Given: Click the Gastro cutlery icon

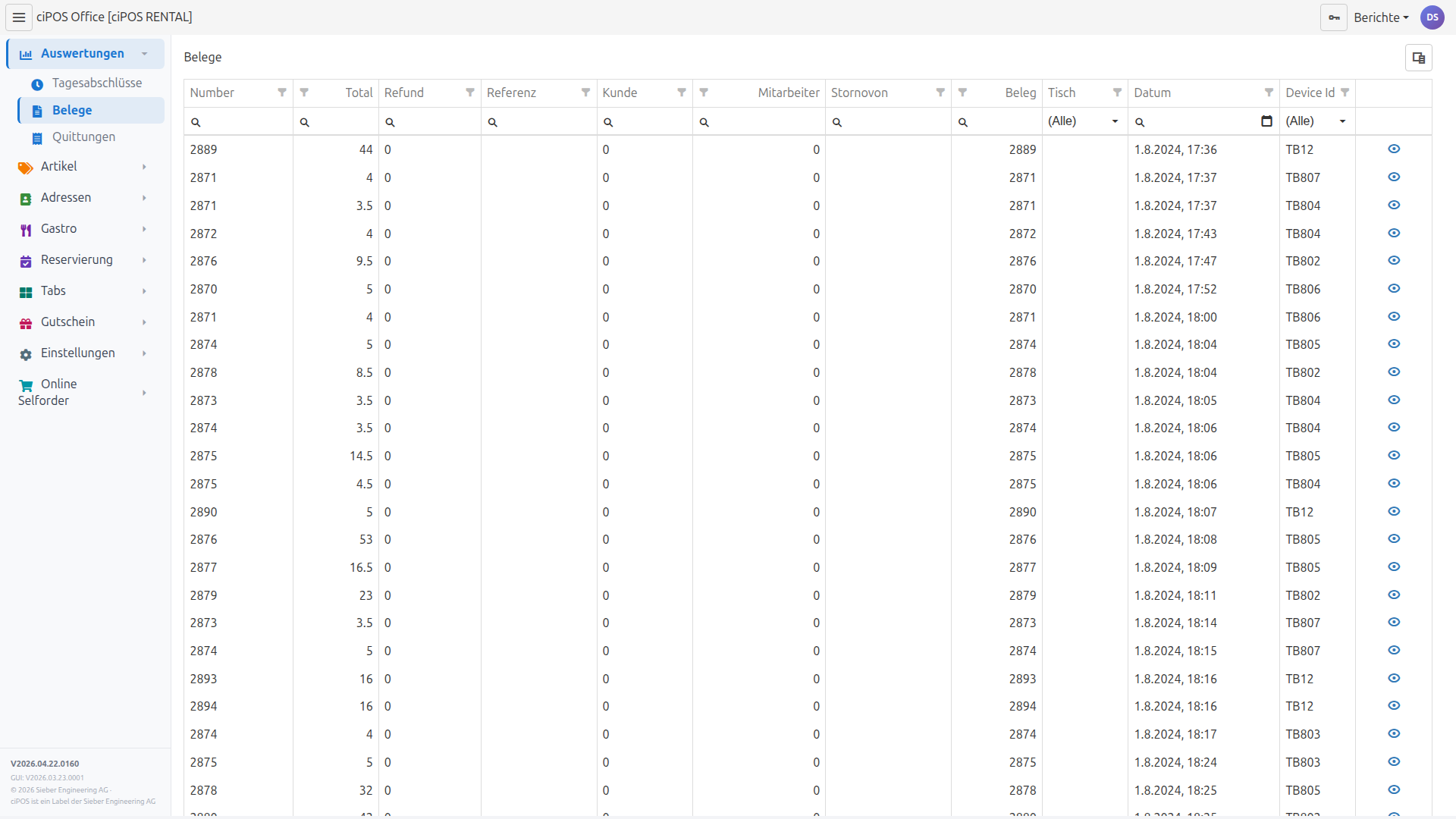Looking at the screenshot, I should [26, 230].
